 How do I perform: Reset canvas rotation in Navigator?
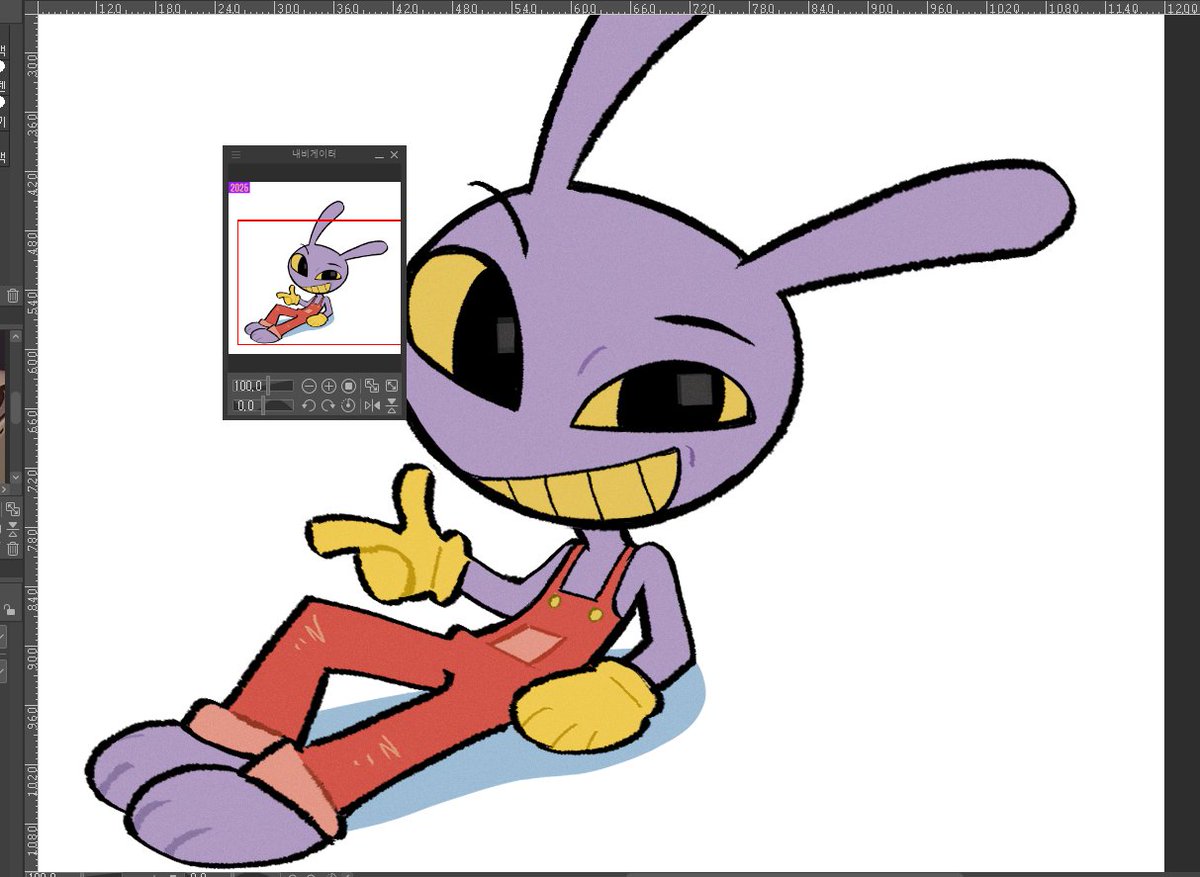pyautogui.click(x=348, y=405)
